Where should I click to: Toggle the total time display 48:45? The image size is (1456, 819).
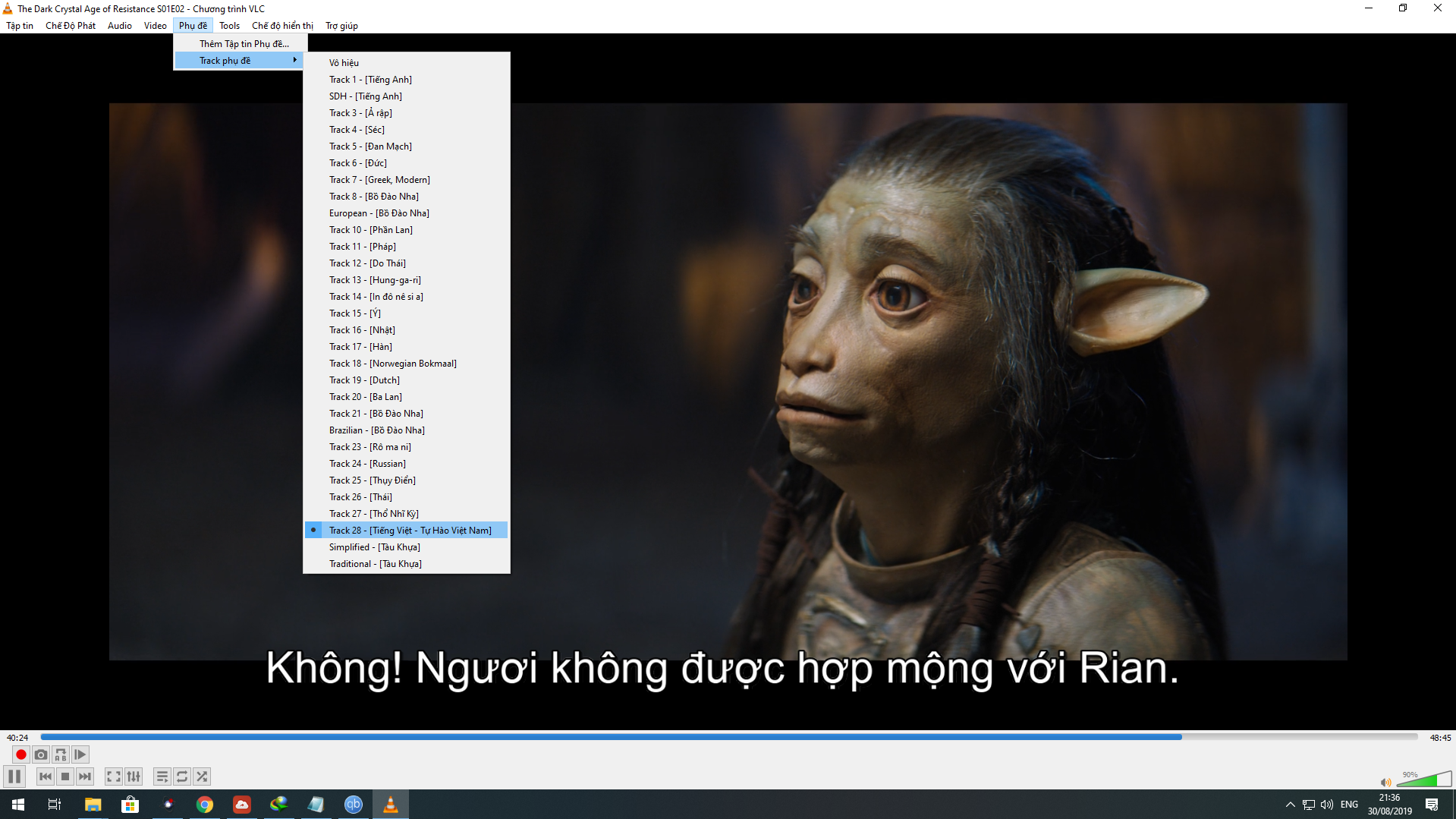click(1440, 738)
